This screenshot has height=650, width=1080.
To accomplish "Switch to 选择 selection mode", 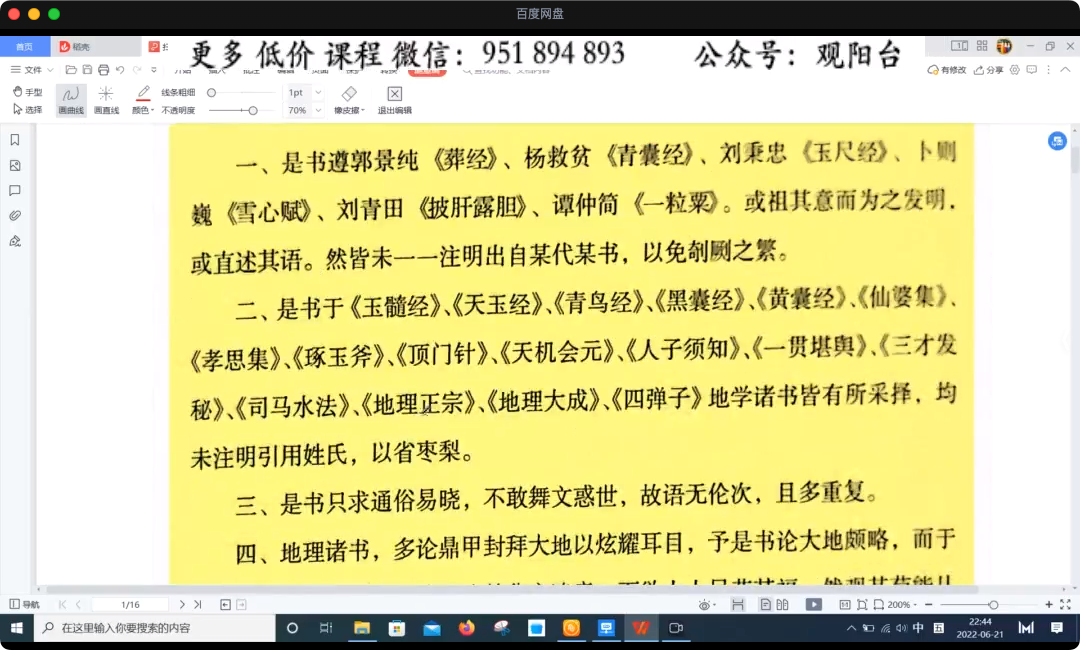I will click(27, 110).
